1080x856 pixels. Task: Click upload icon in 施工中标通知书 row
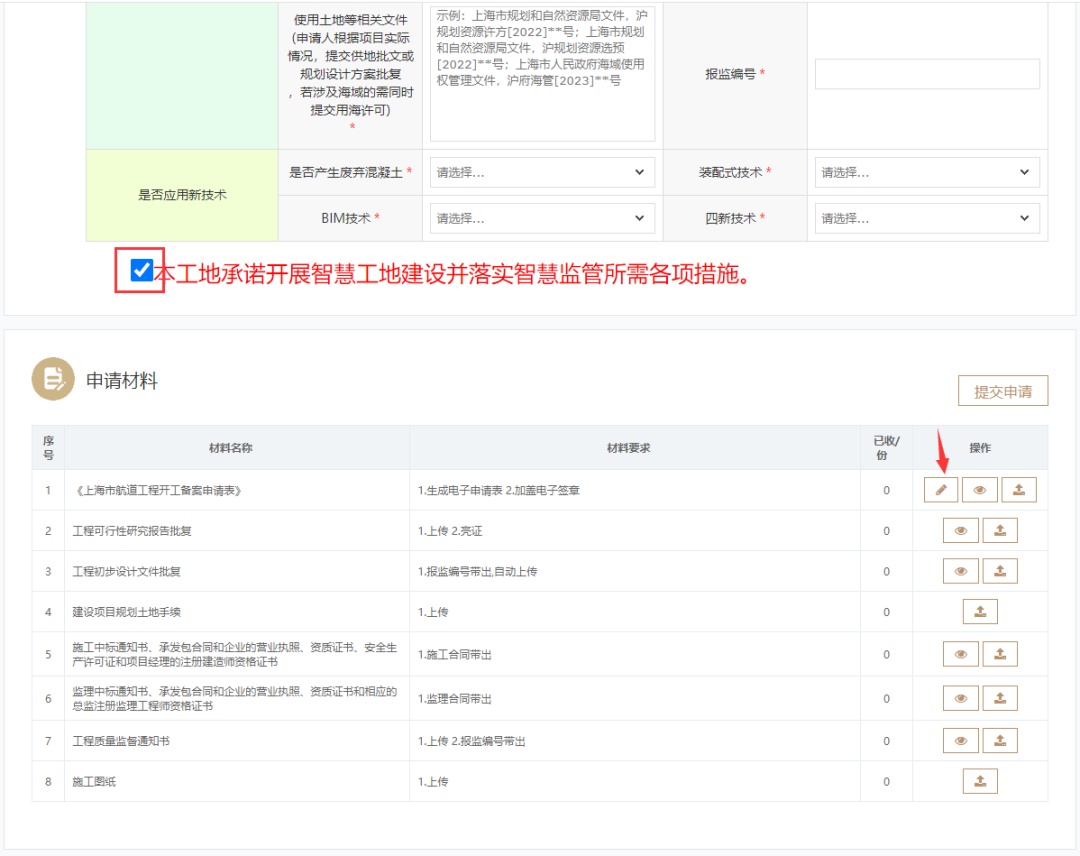999,654
